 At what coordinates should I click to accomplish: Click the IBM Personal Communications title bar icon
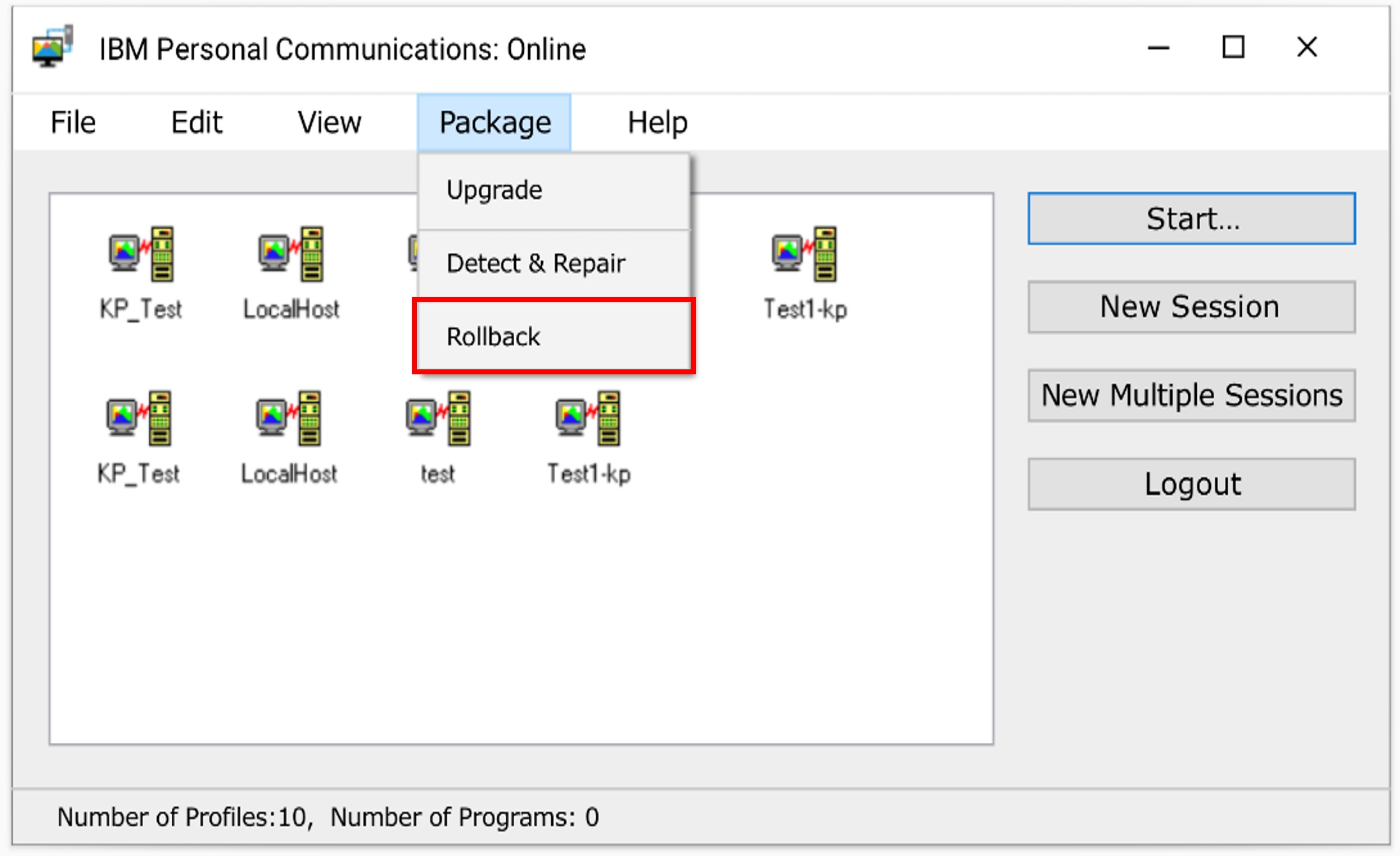[x=52, y=46]
